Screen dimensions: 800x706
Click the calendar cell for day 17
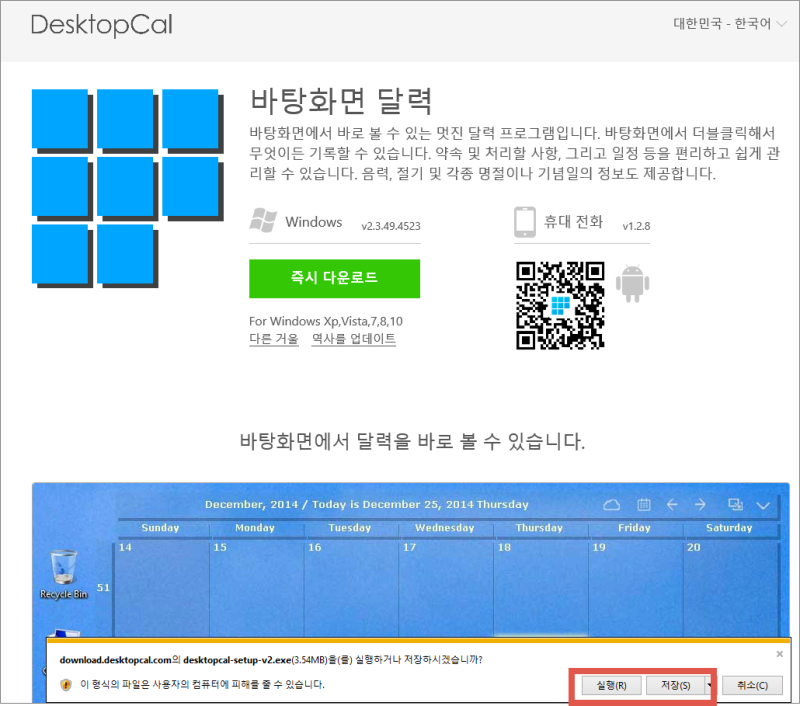pyautogui.click(x=445, y=589)
